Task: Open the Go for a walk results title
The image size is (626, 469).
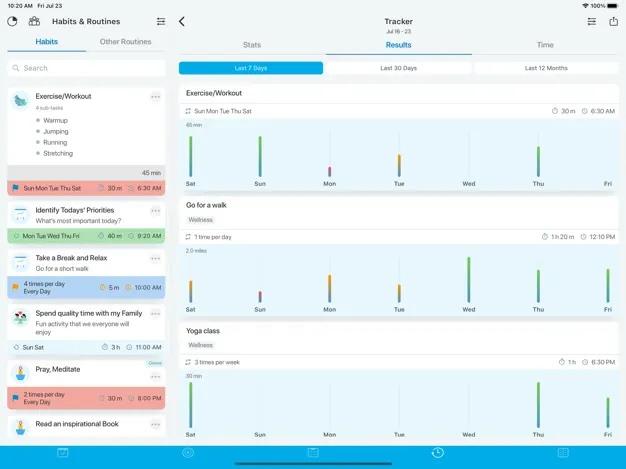Action: (x=206, y=205)
